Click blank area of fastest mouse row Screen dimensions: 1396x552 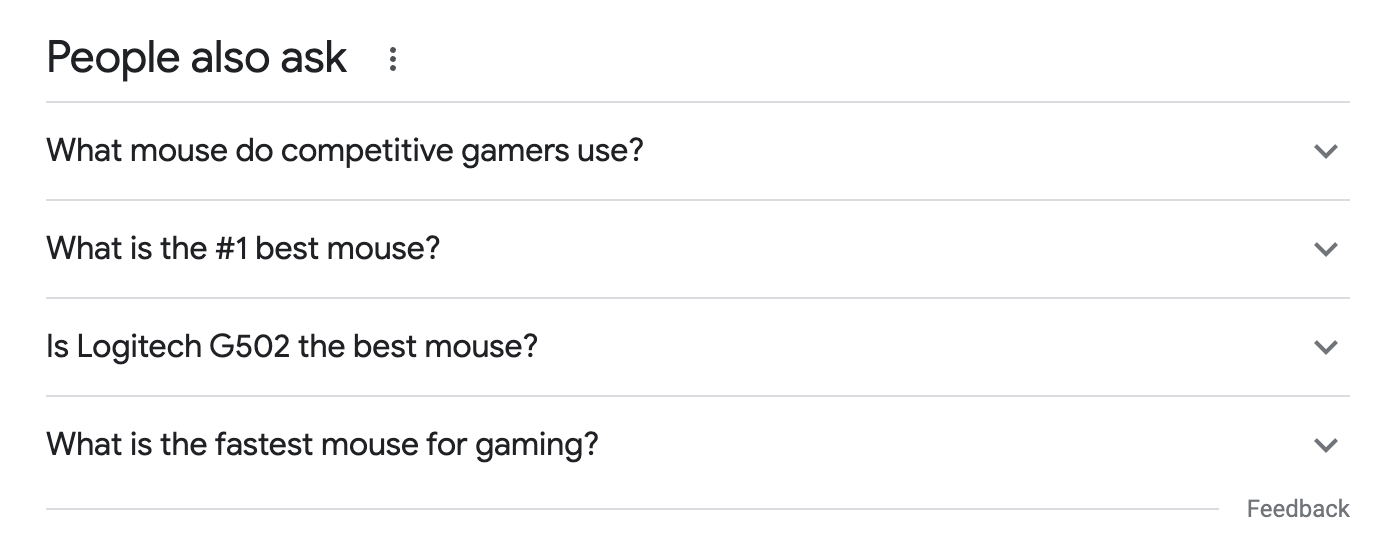(950, 445)
